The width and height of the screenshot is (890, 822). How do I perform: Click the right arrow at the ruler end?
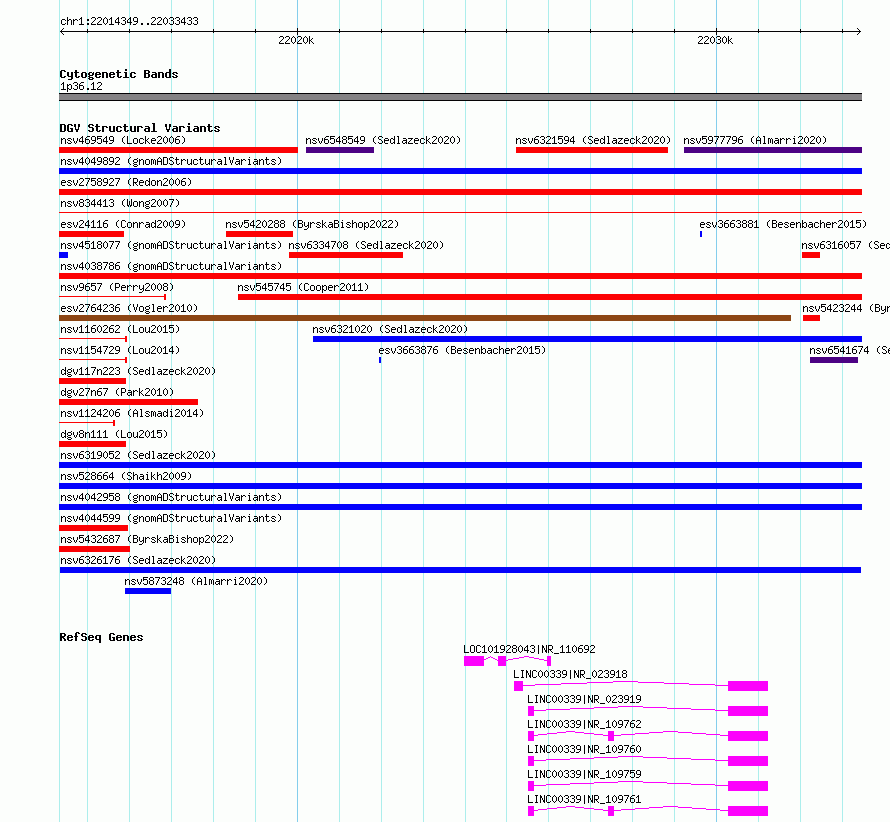859,32
